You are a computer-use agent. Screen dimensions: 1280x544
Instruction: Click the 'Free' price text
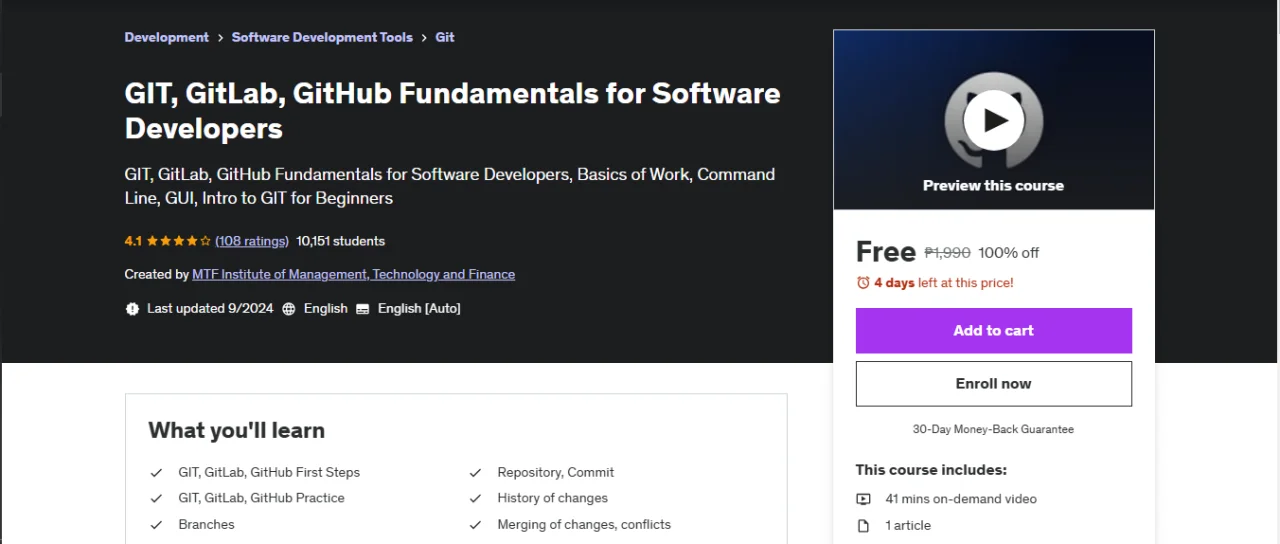[886, 252]
